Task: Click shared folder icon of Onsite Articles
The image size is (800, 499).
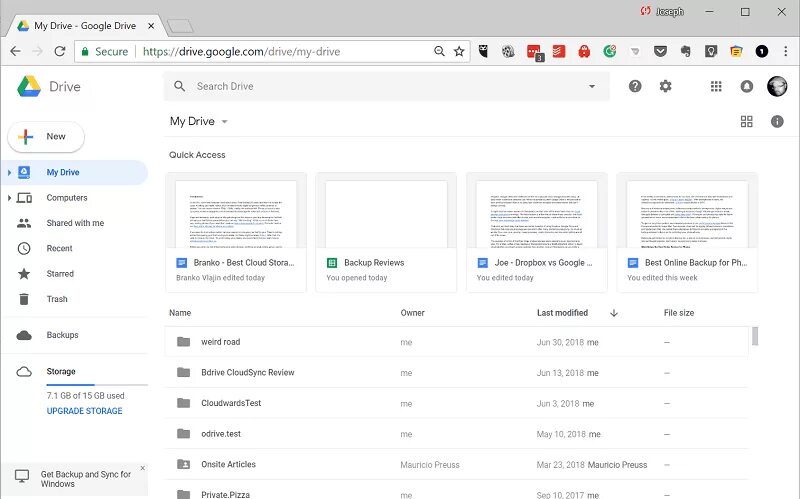Action: pyautogui.click(x=183, y=464)
